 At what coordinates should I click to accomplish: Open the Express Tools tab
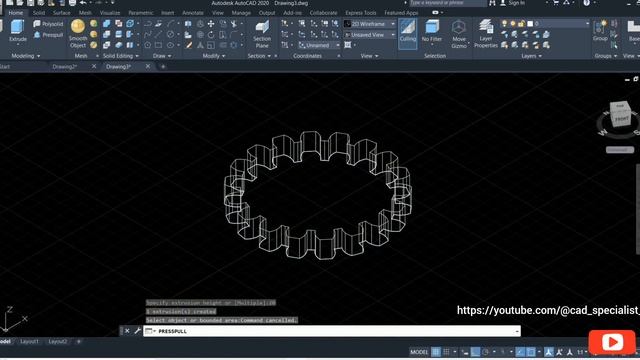click(x=360, y=13)
